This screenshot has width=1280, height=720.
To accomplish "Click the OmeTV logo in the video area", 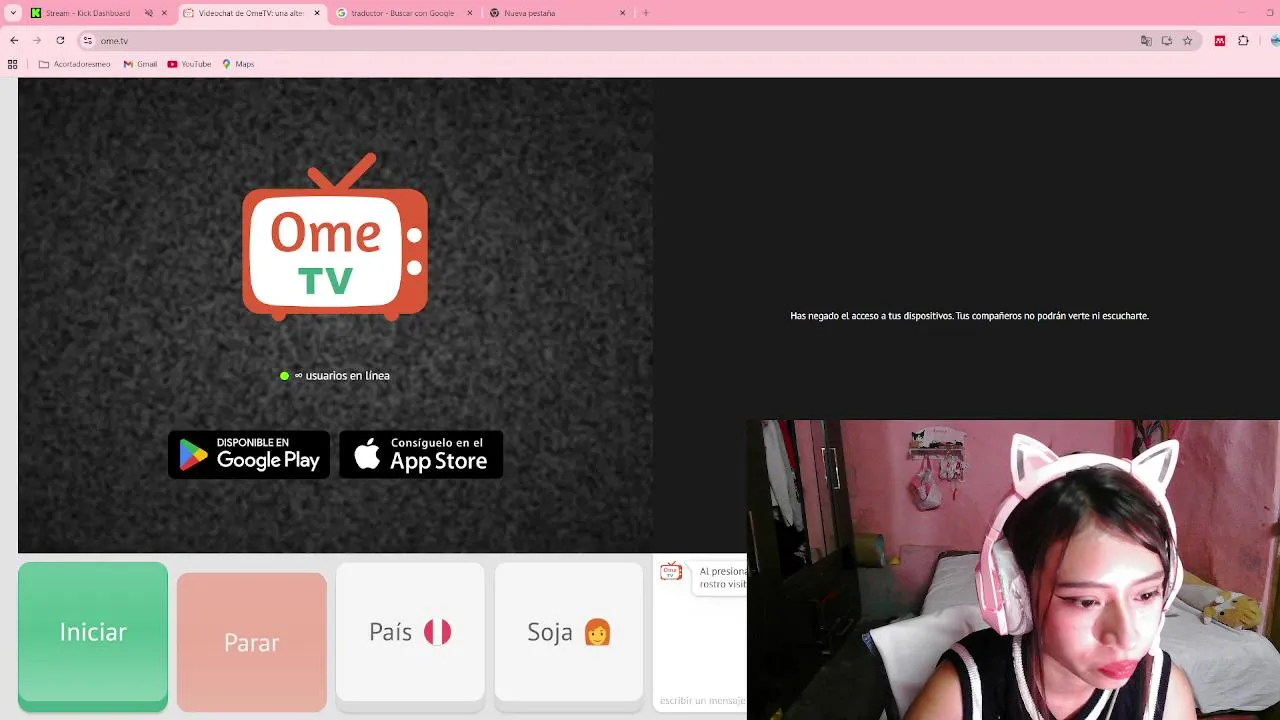I will pos(335,237).
